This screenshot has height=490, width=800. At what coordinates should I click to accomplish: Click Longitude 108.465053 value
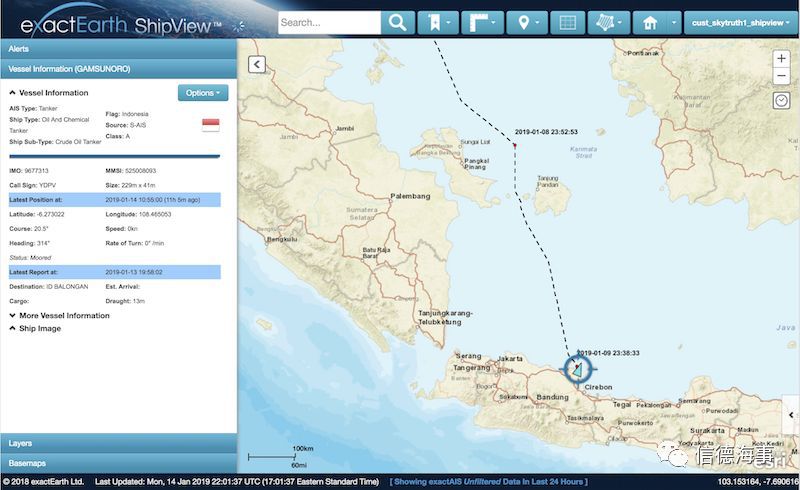coord(155,214)
